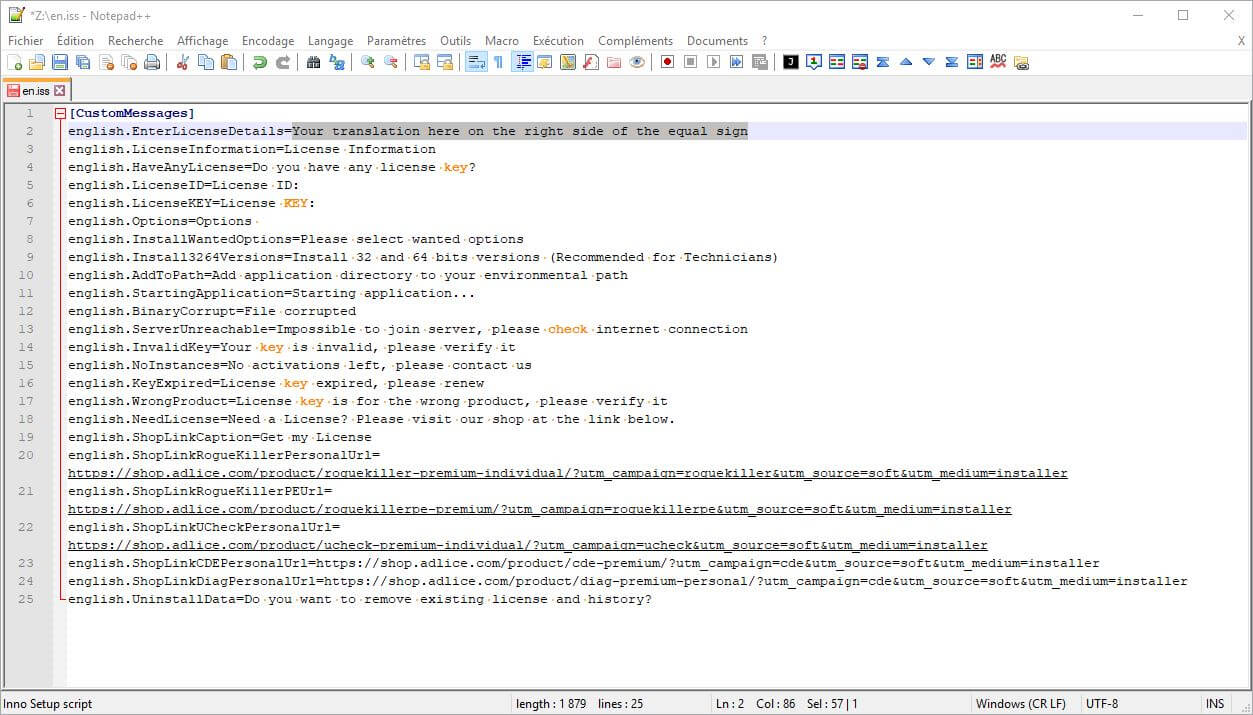Click the Zoom in magnifier icon
This screenshot has width=1253, height=715.
click(368, 63)
